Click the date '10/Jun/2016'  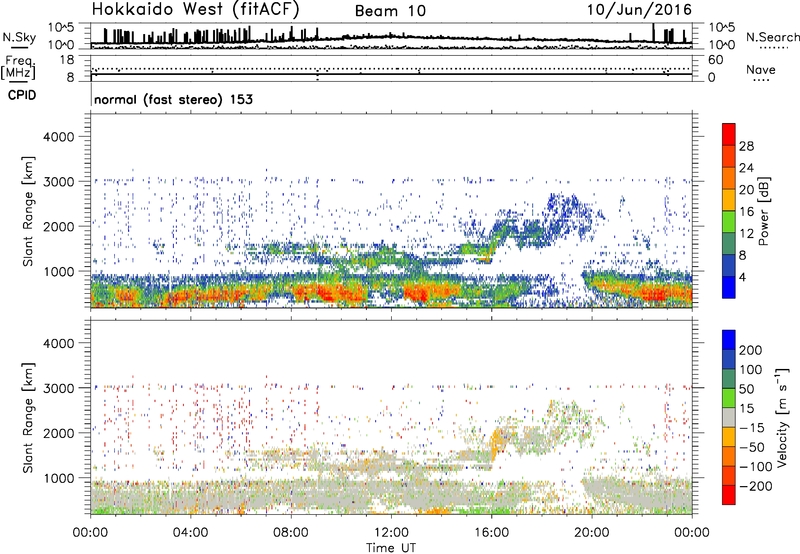point(639,10)
